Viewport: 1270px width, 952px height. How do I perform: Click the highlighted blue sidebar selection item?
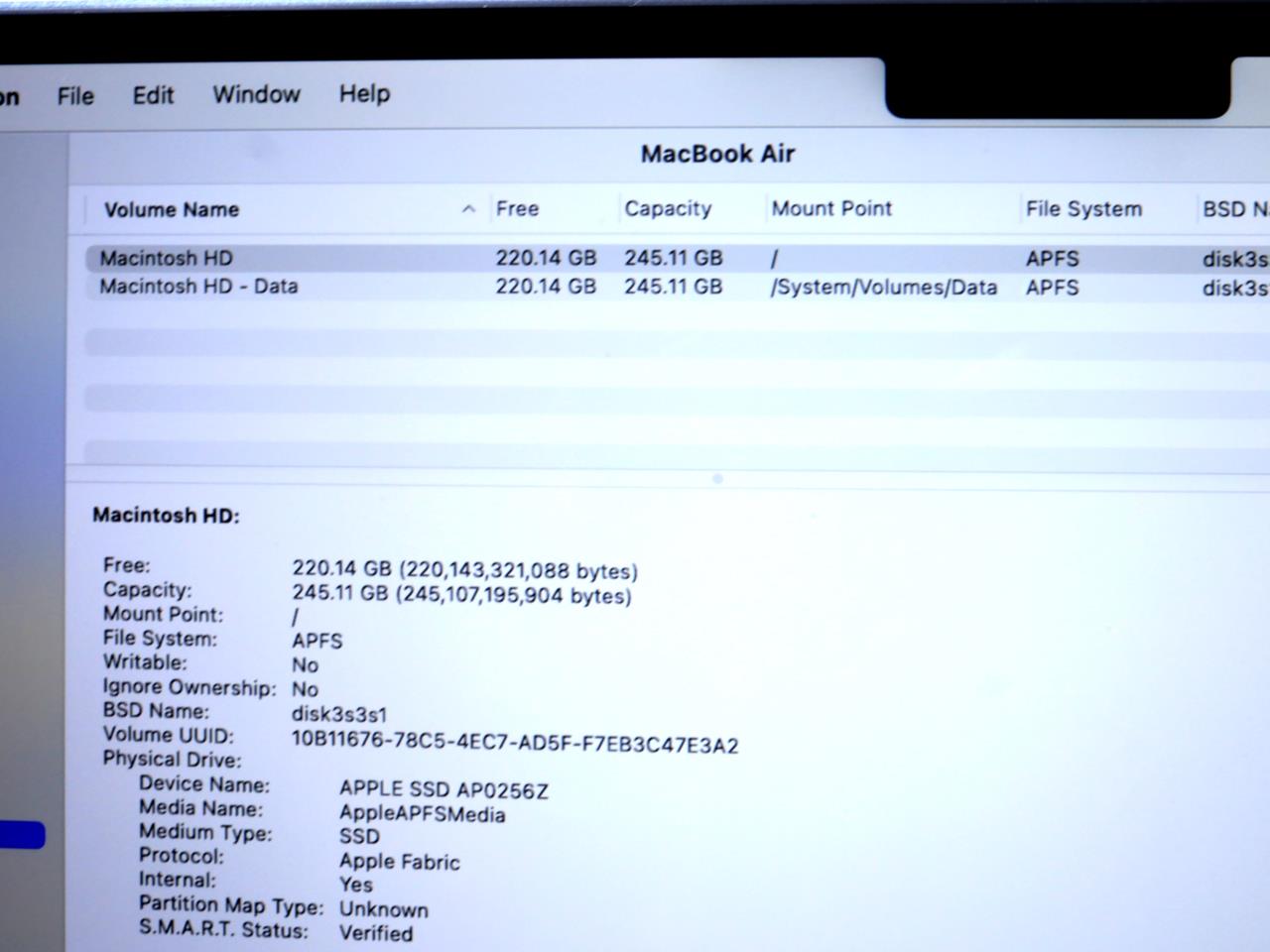coord(22,835)
